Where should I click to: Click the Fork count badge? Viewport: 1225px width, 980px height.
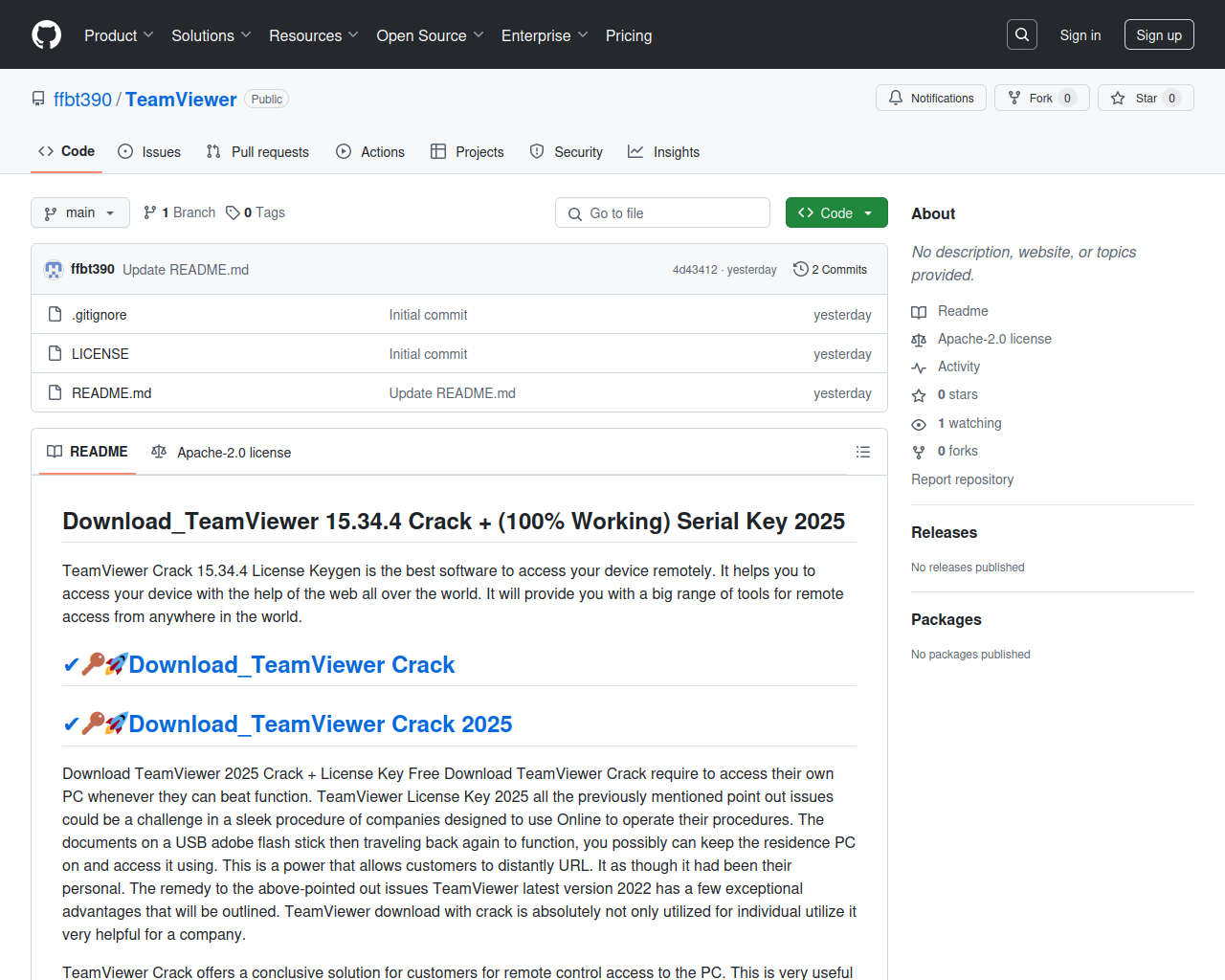(x=1068, y=98)
